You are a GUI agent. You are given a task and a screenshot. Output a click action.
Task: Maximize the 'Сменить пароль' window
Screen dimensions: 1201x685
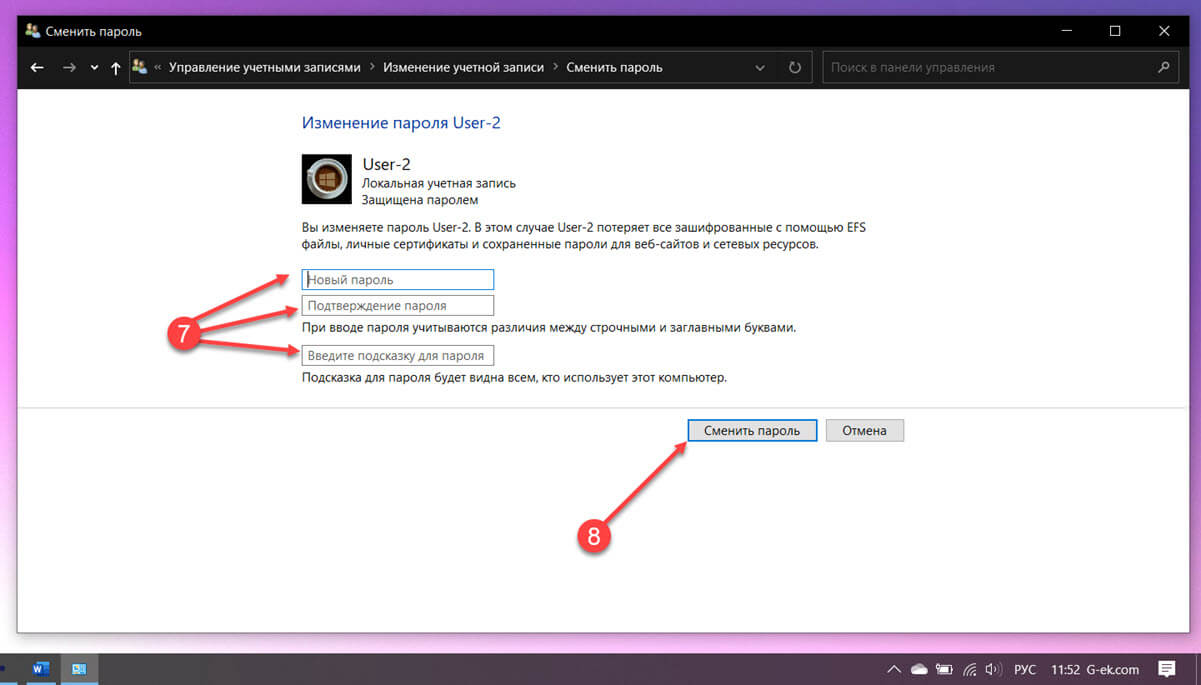pos(1115,31)
